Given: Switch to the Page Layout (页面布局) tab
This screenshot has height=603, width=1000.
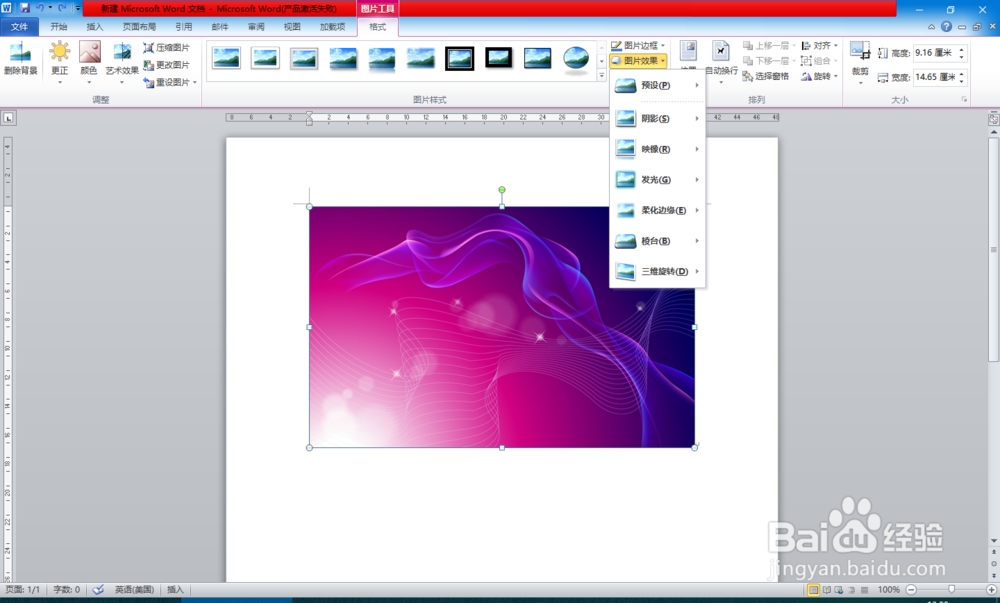Looking at the screenshot, I should coord(139,27).
